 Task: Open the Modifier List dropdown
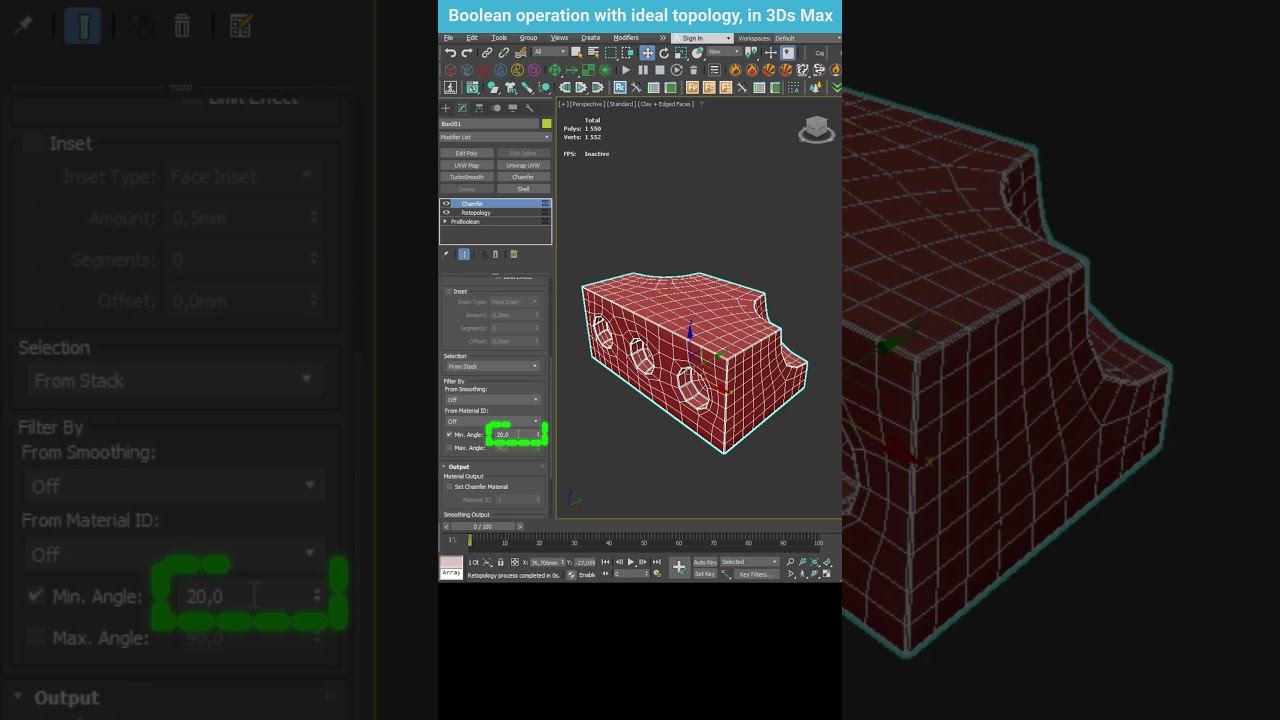click(x=494, y=137)
